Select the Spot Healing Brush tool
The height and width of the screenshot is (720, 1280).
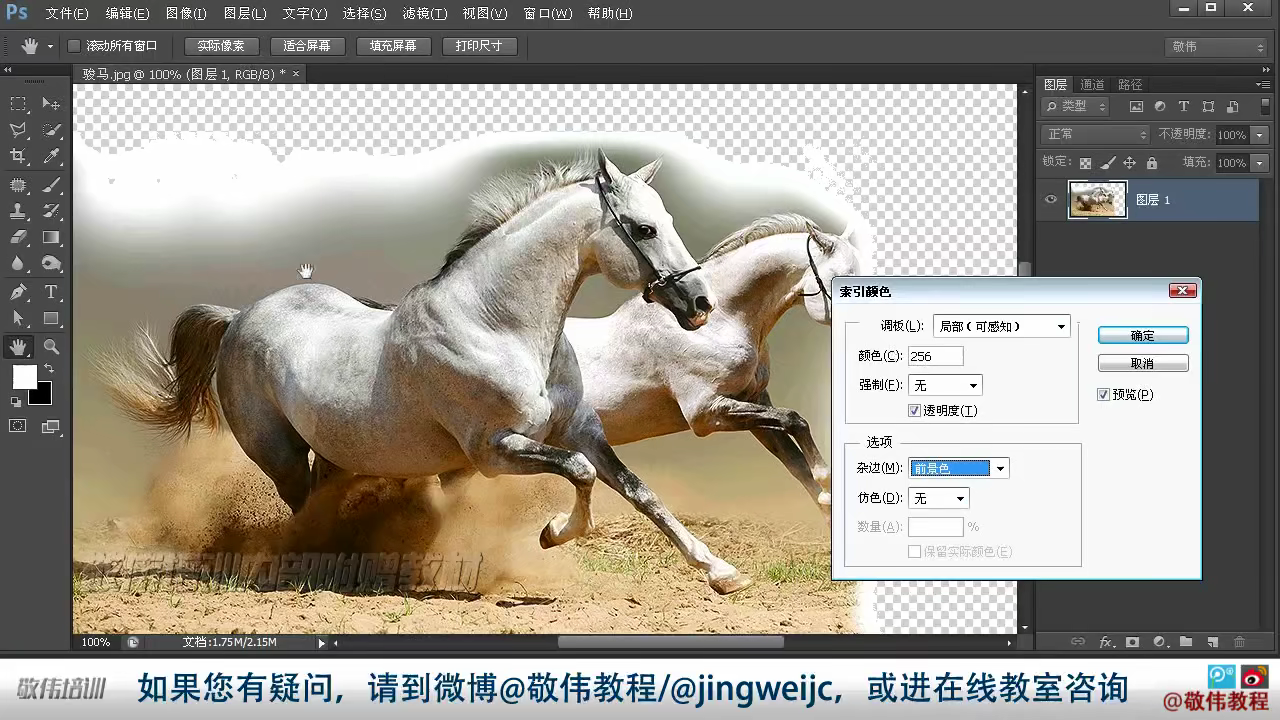18,185
